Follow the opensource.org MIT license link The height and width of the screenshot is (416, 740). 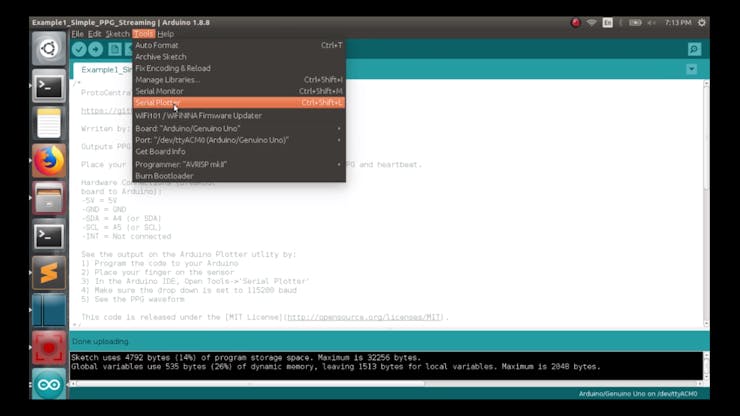point(364,317)
